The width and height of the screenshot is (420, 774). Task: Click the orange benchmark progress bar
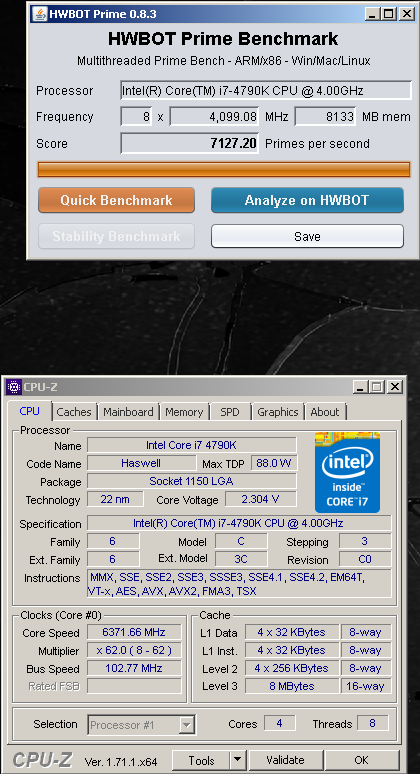point(224,169)
